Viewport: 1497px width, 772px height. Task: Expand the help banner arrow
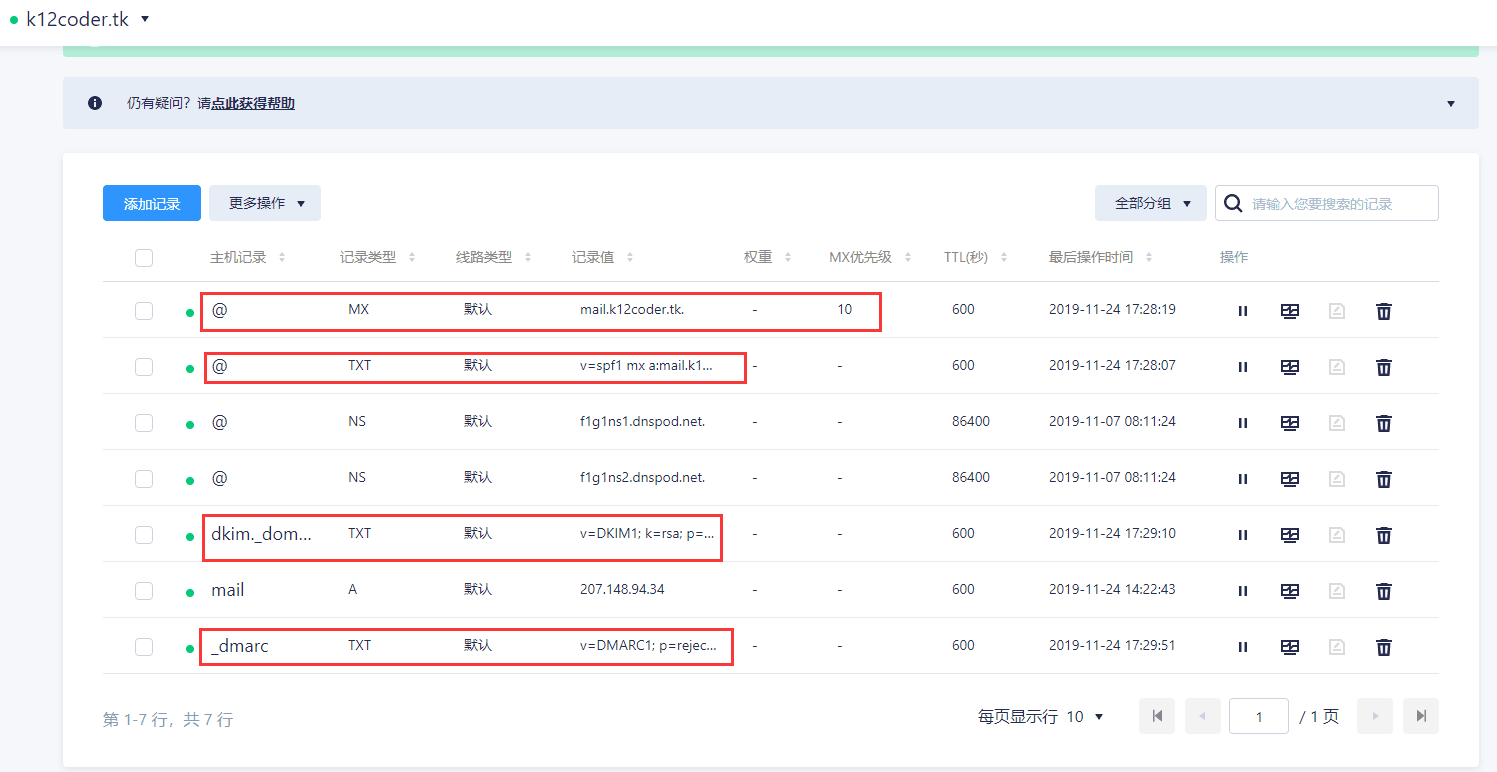(1451, 103)
